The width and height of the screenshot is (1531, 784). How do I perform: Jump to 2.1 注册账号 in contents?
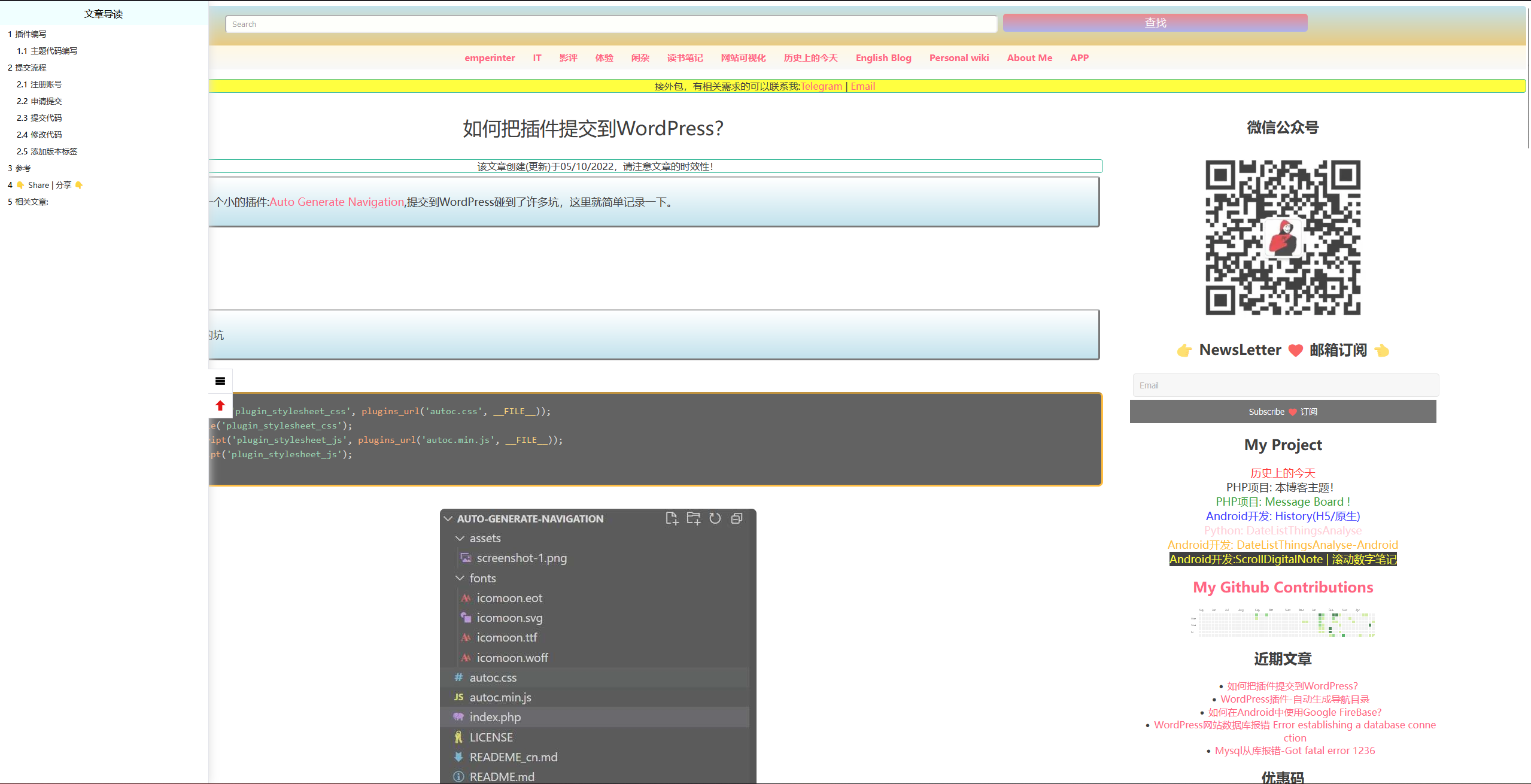tap(39, 84)
